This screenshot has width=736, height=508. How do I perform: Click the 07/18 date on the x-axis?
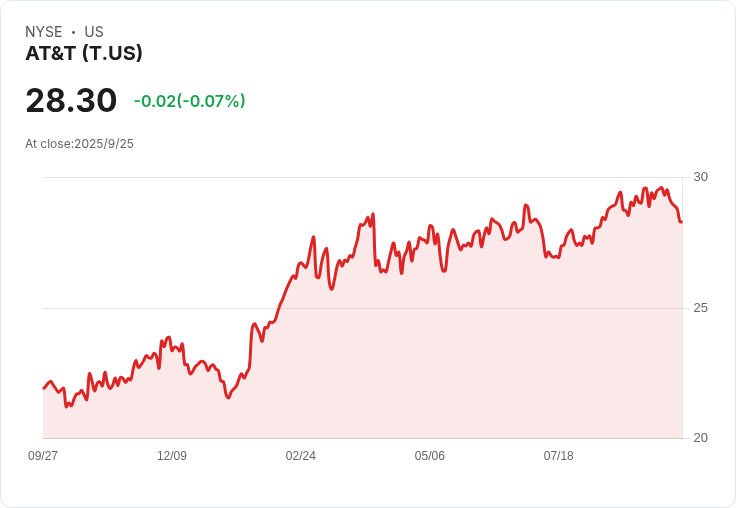click(559, 456)
